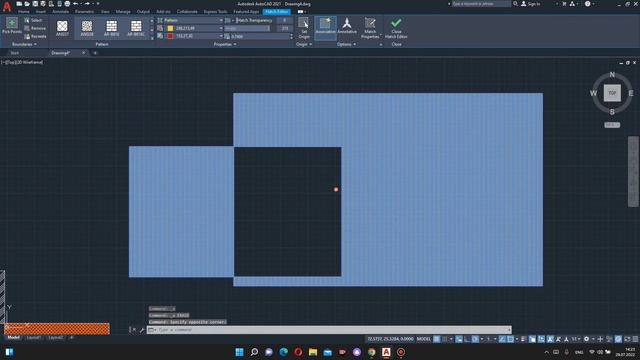
Task: Open File Explorer from the taskbar
Action: pos(313,352)
